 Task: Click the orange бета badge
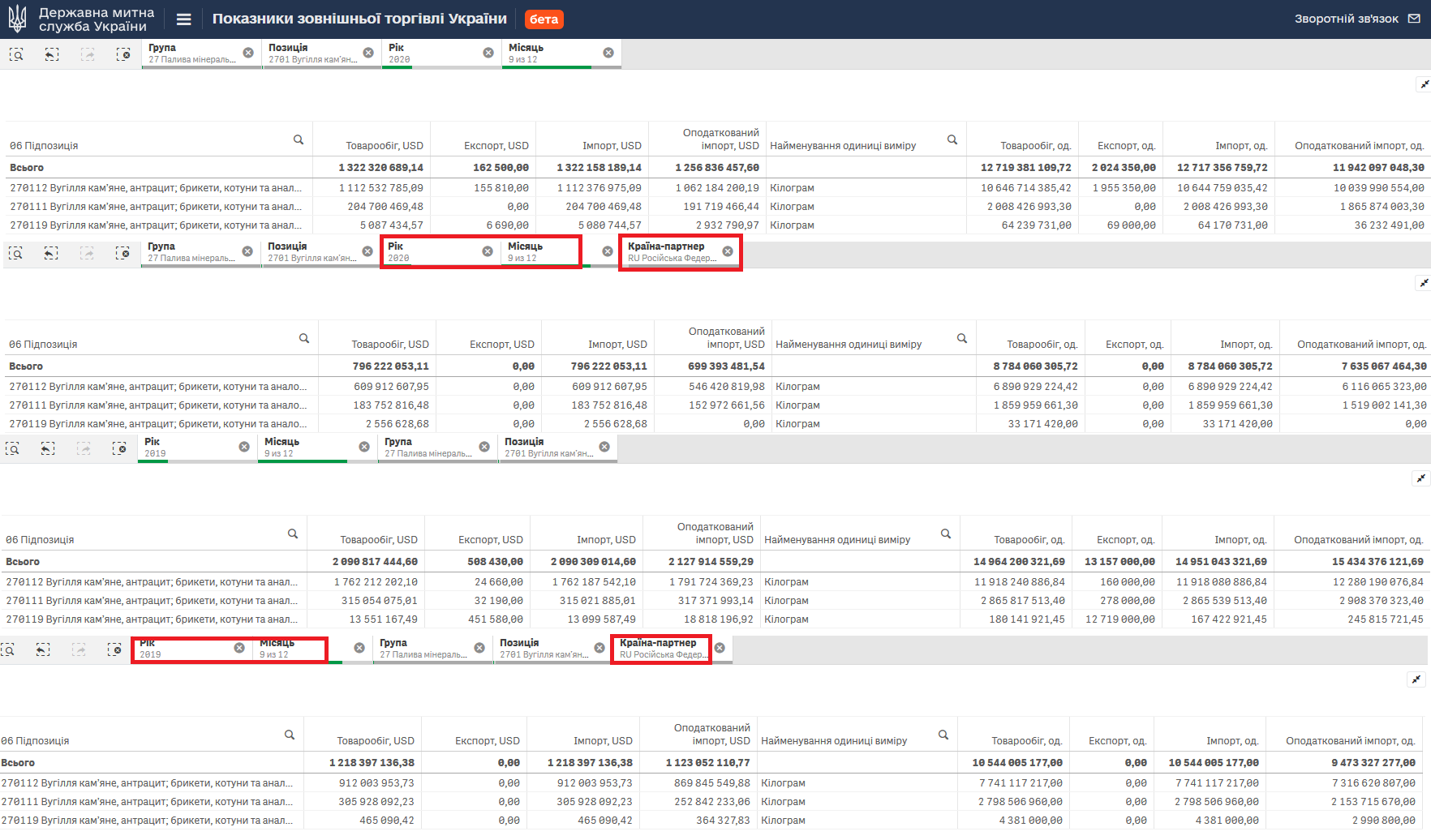point(544,19)
